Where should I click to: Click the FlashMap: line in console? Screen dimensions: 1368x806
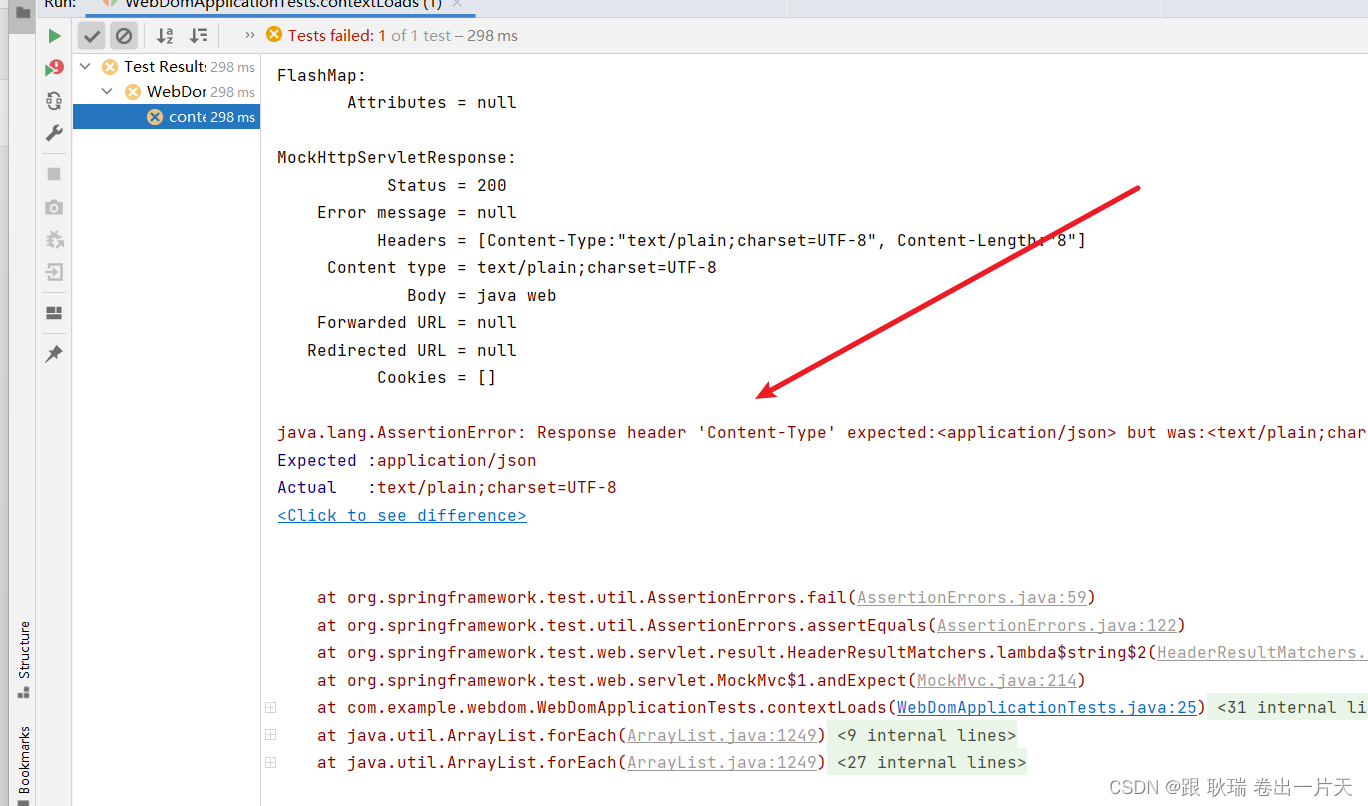pyautogui.click(x=322, y=76)
